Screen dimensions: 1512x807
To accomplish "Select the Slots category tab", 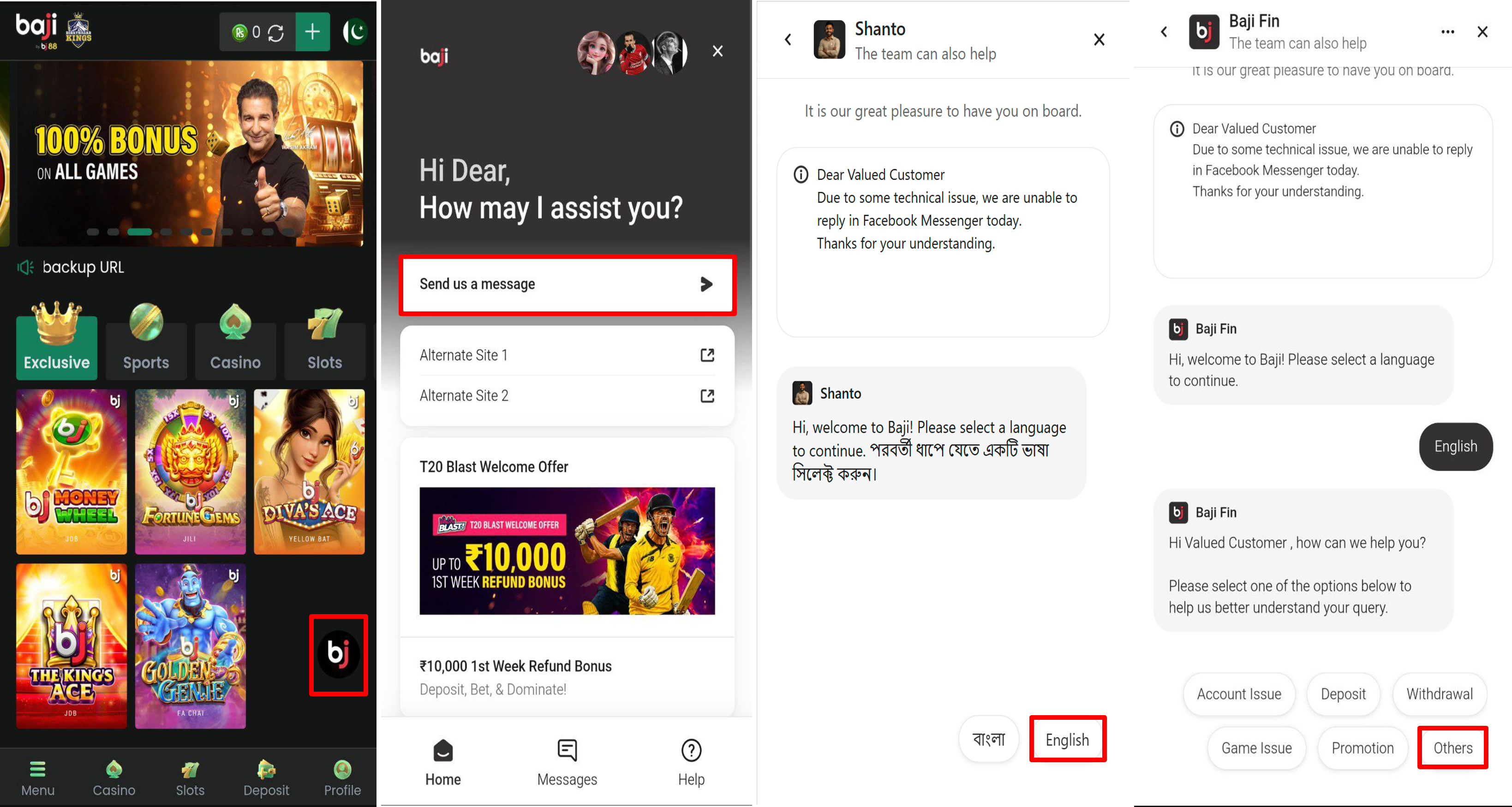I will [x=324, y=342].
